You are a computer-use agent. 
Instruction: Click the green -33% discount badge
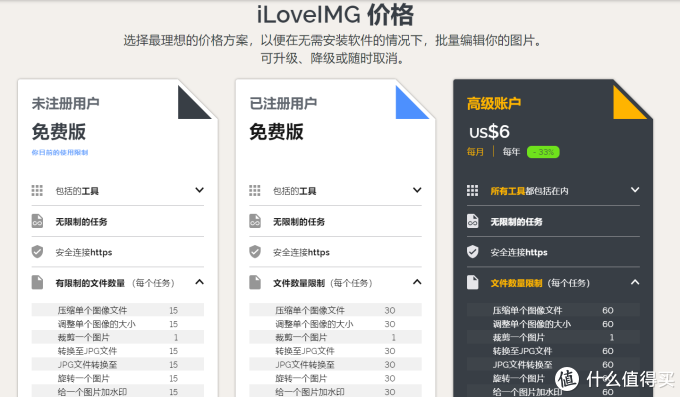point(543,152)
